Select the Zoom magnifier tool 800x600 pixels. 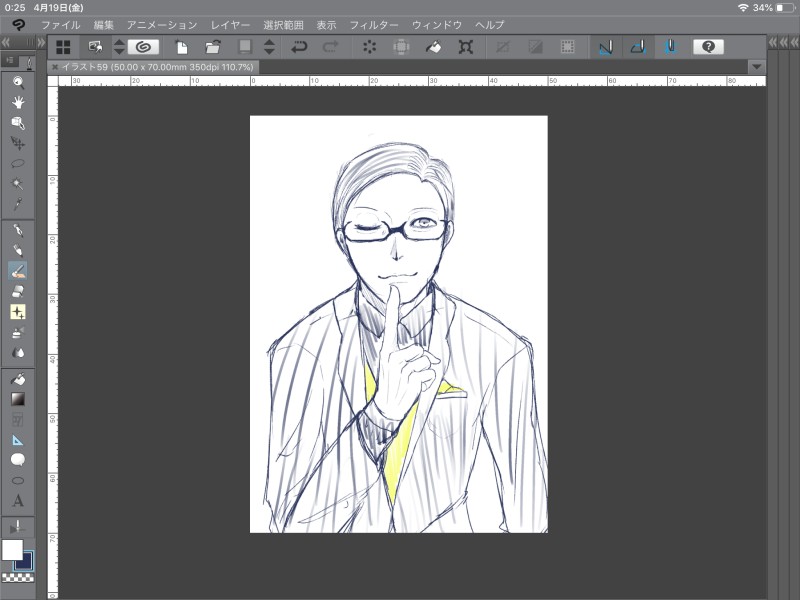(x=18, y=82)
